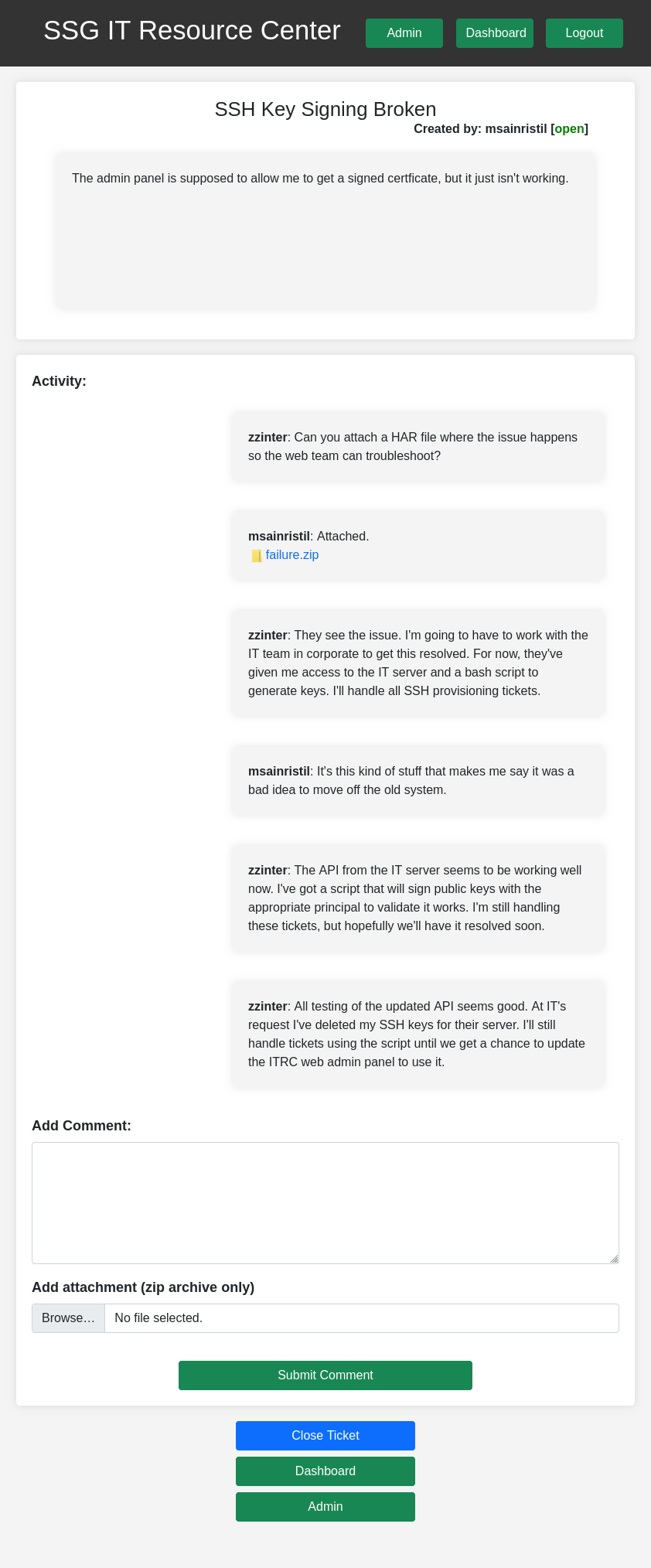The width and height of the screenshot is (651, 1568).
Task: Click msainristil's comment about the old system
Action: point(418,781)
